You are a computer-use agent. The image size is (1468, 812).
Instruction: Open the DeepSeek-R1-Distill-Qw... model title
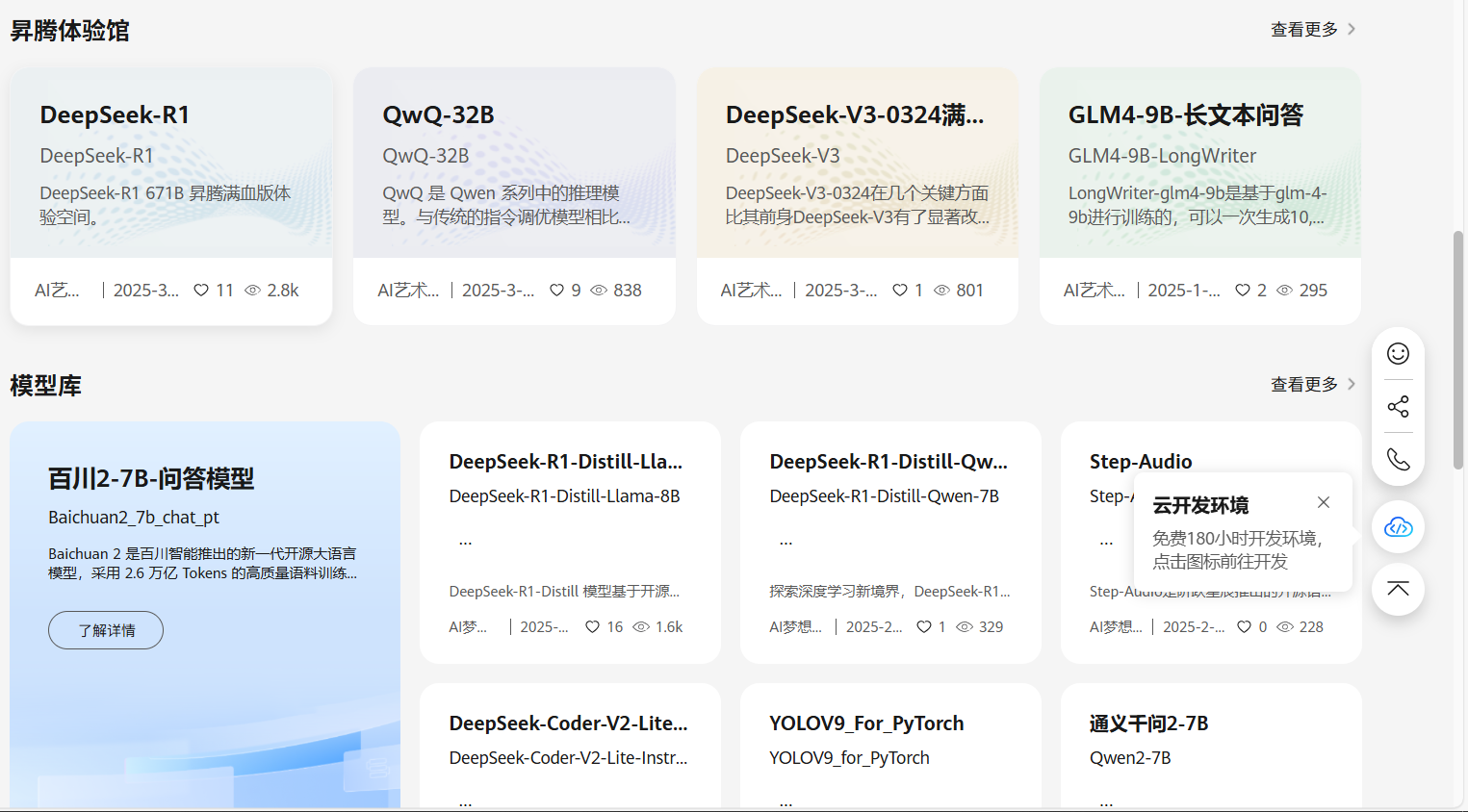click(x=889, y=462)
